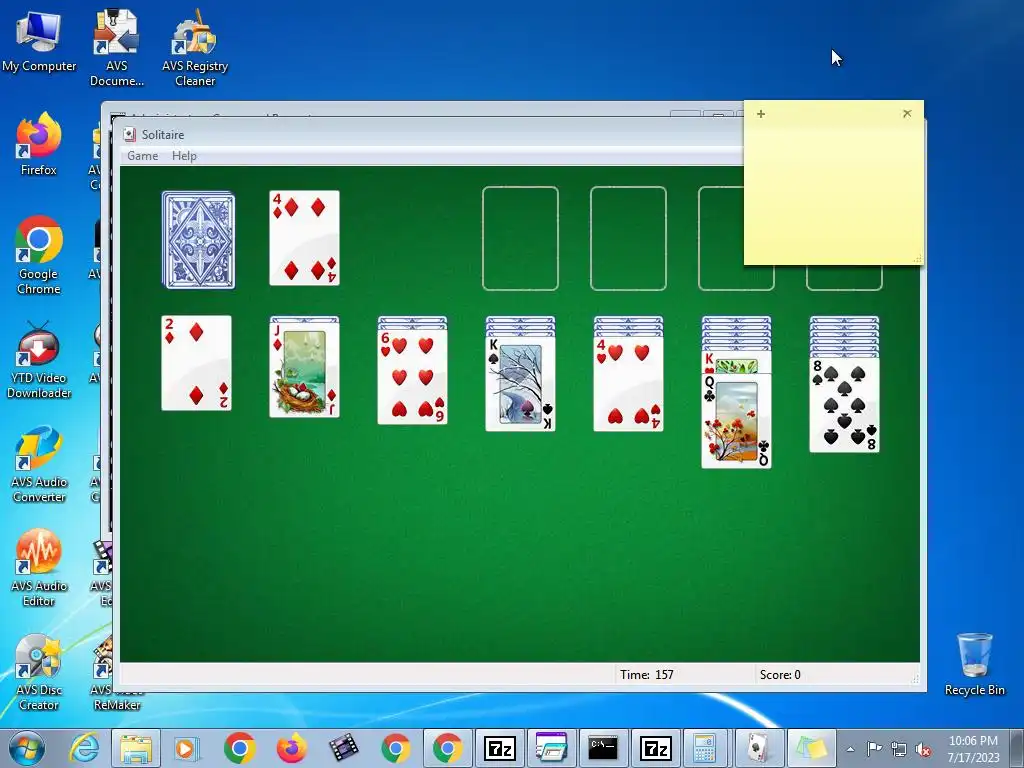Viewport: 1024px width, 768px height.
Task: Open the Windows Start menu
Action: pos(26,748)
